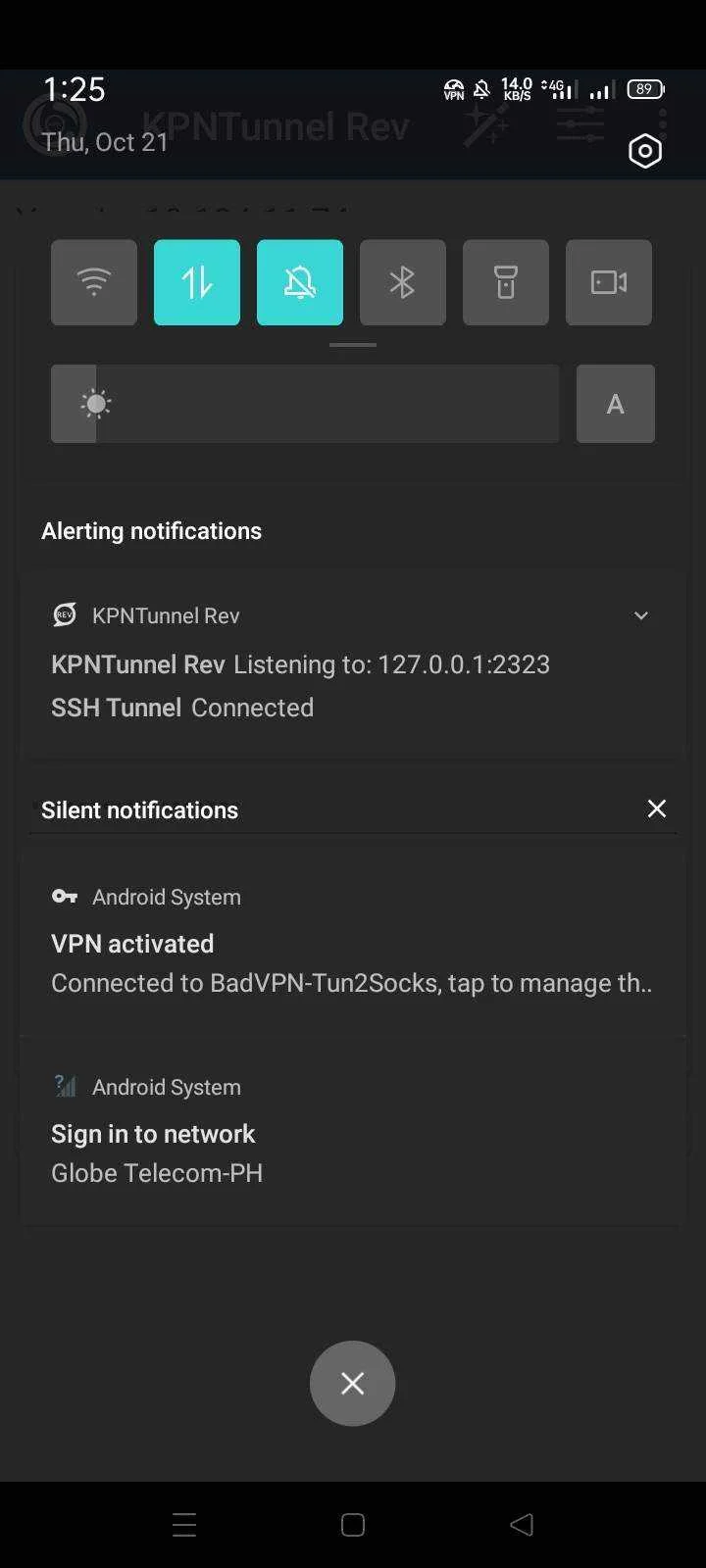
Task: Tap 'Silent notifications' header label
Action: (140, 810)
